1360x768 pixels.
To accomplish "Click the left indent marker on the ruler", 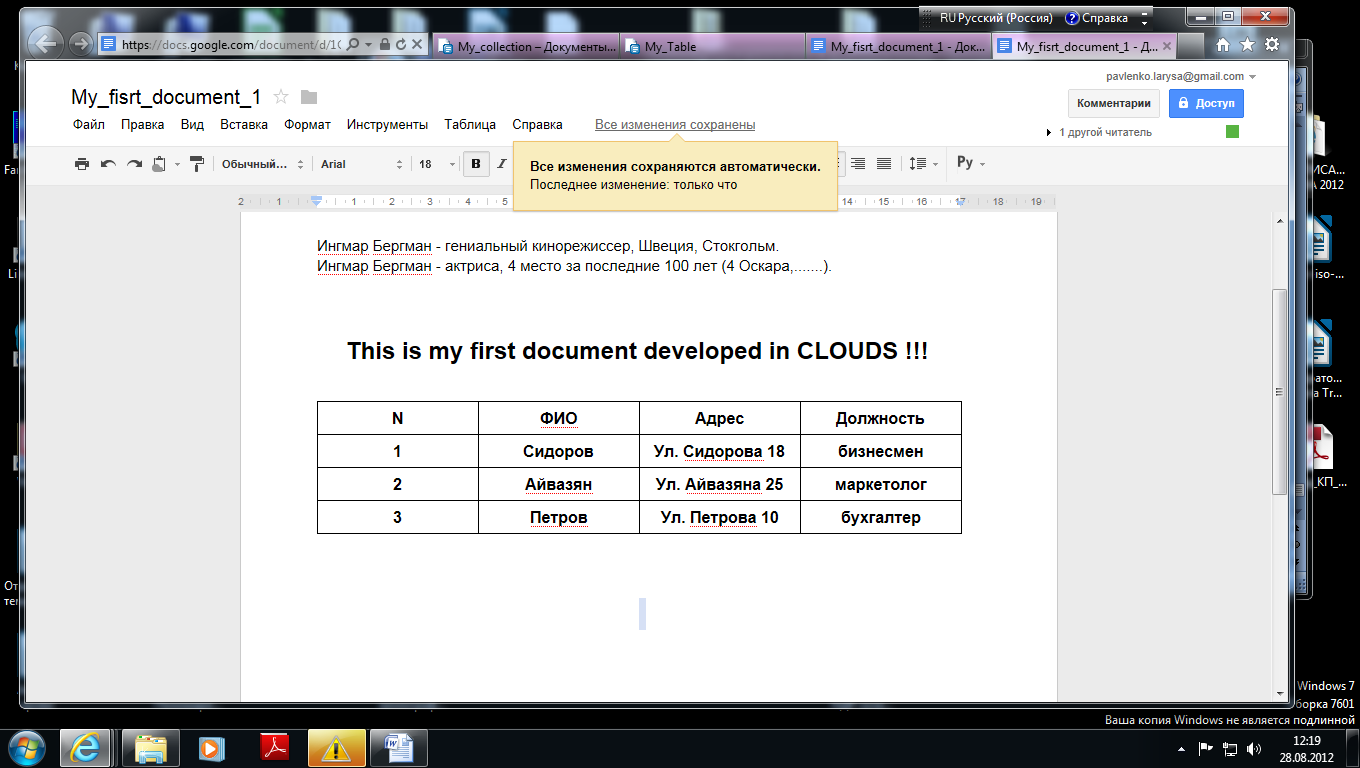I will click(317, 201).
